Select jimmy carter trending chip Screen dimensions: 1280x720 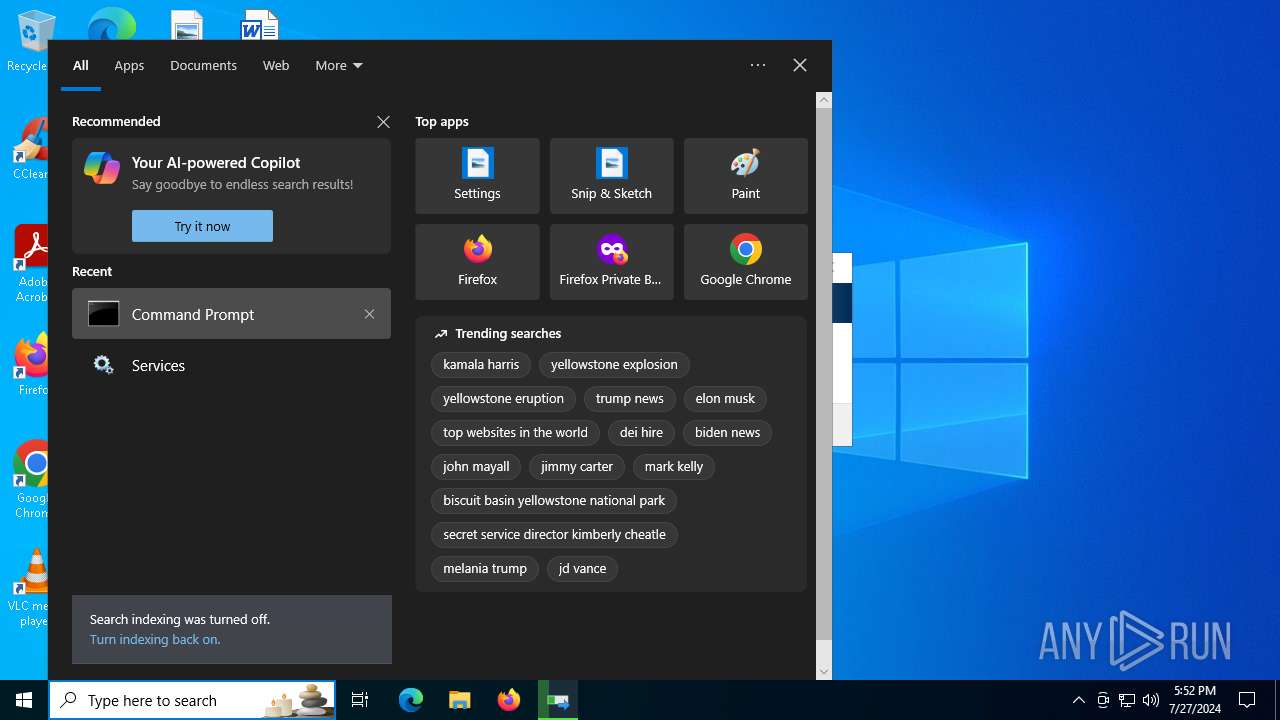(x=577, y=467)
